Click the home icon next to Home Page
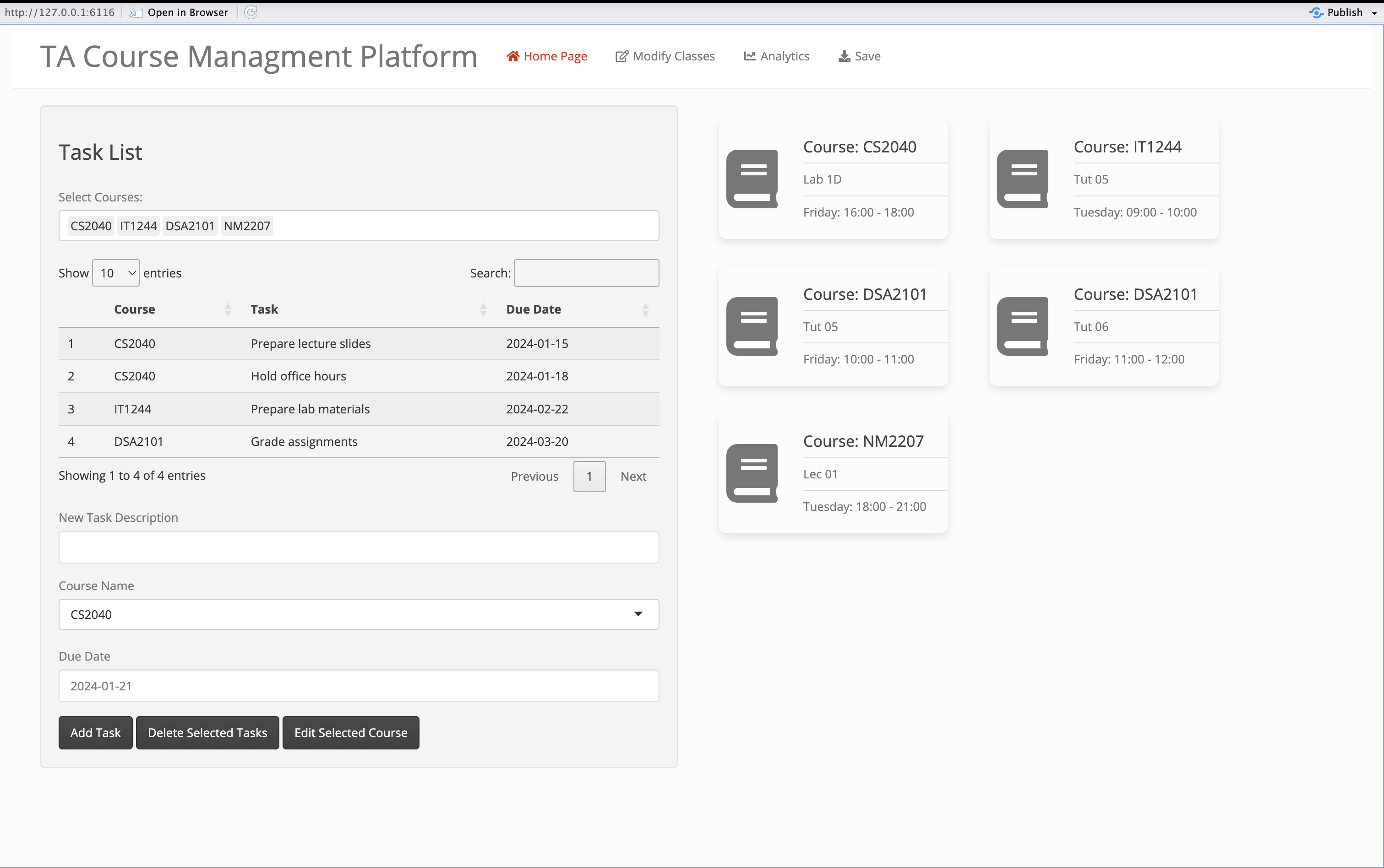 (514, 56)
